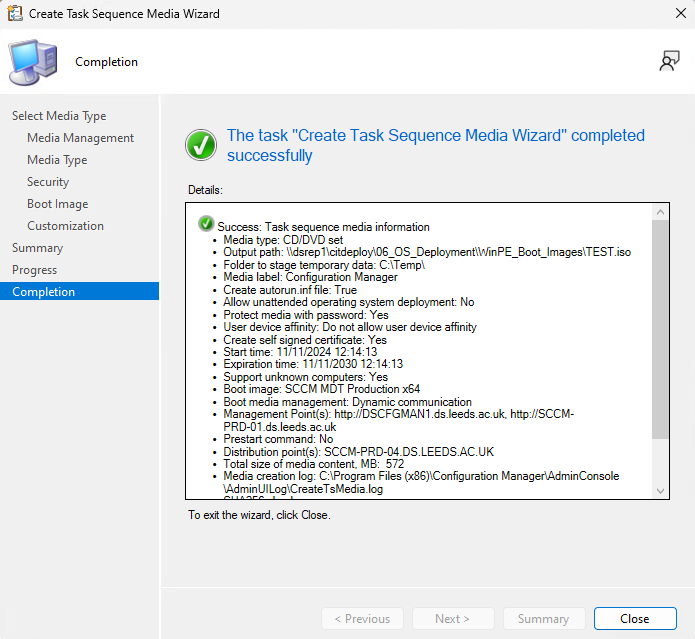695x639 pixels.
Task: Select the Progress step in sidebar
Action: coord(34,270)
